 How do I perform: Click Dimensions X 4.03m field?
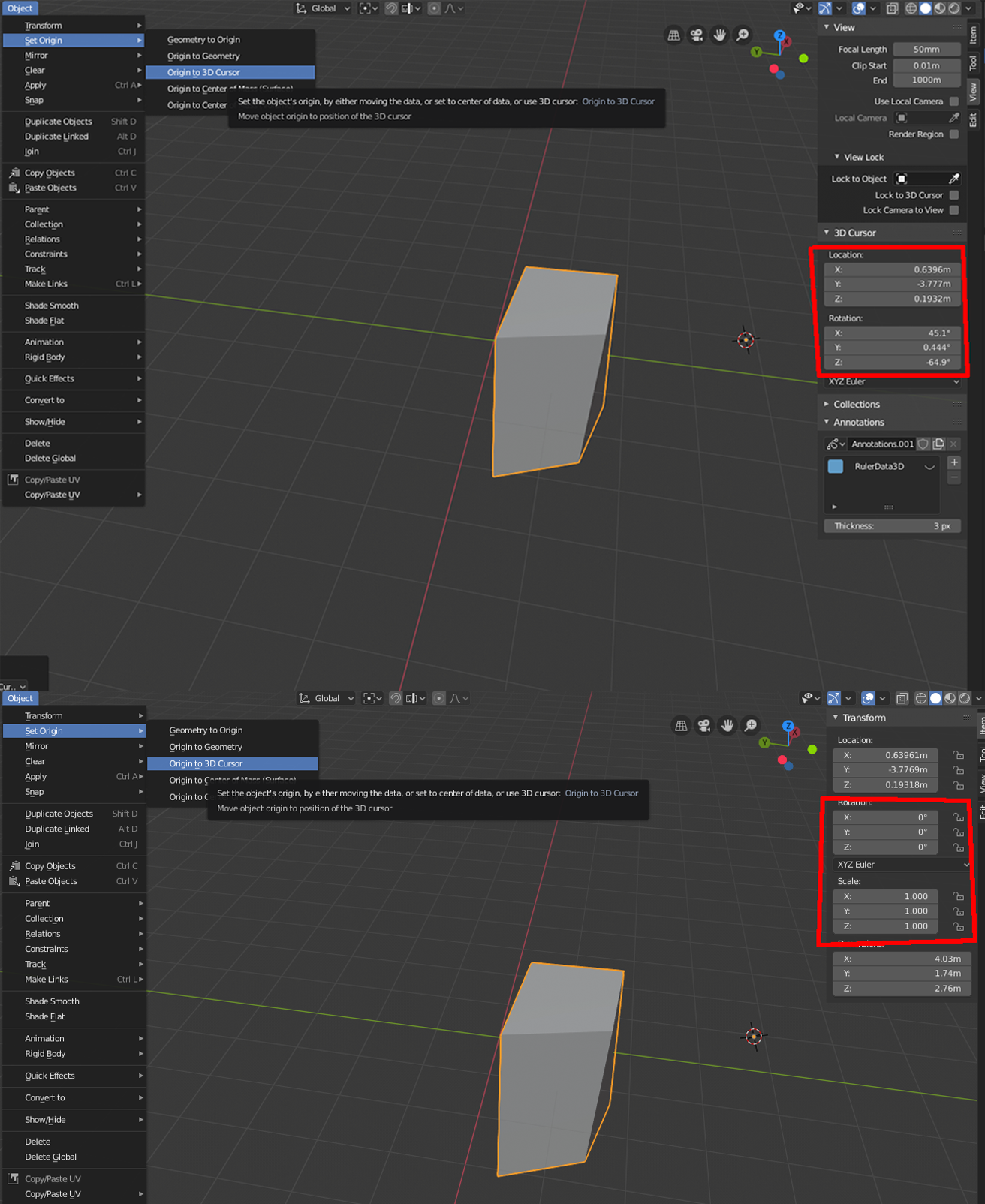[x=902, y=959]
